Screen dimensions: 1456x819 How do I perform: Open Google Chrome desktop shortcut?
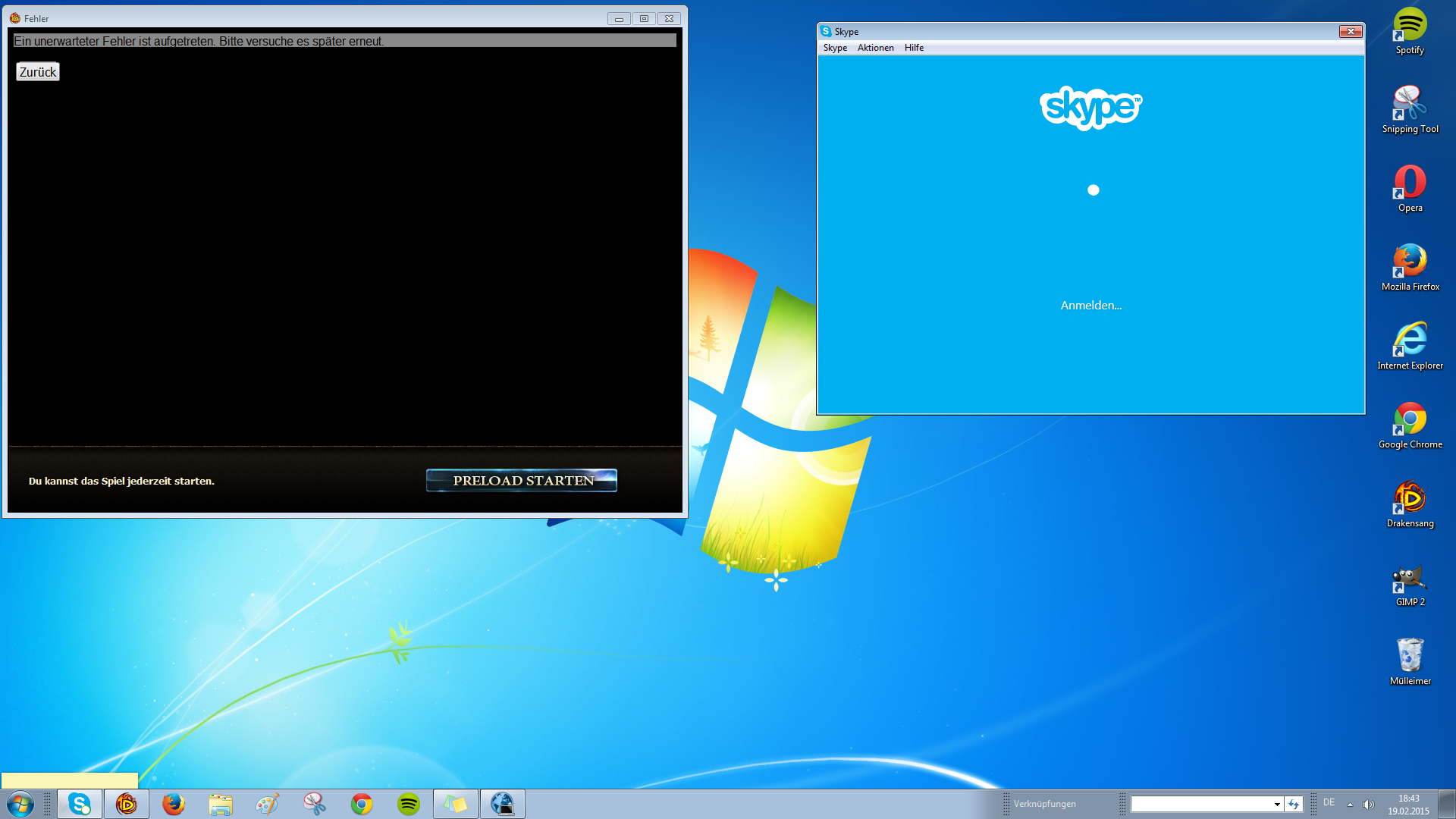[x=1410, y=425]
